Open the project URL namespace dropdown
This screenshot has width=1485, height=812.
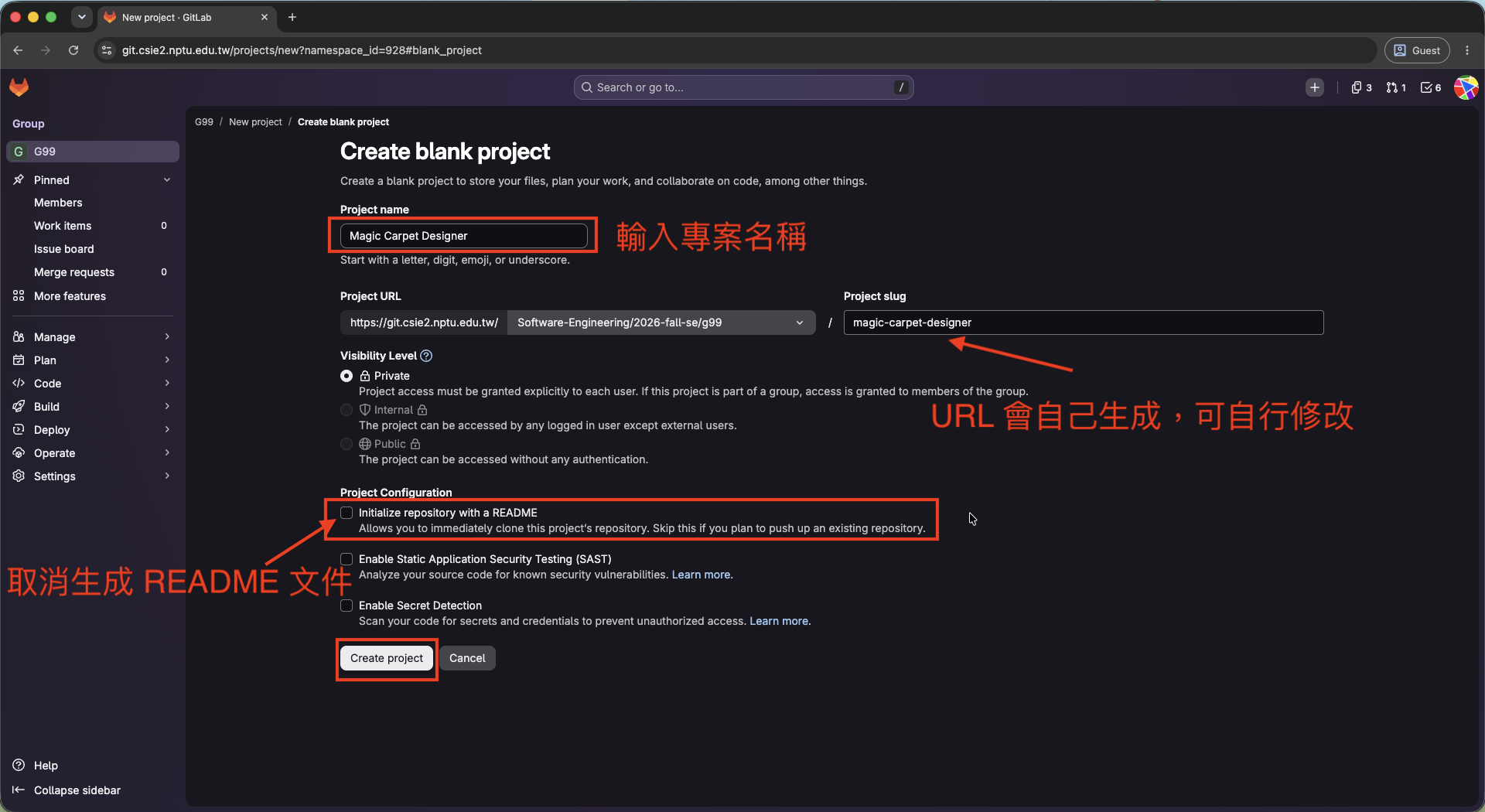pyautogui.click(x=661, y=322)
